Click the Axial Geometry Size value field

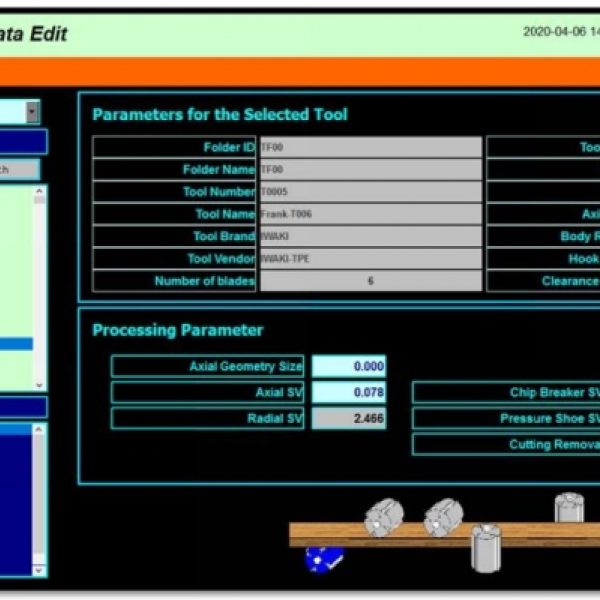[348, 367]
